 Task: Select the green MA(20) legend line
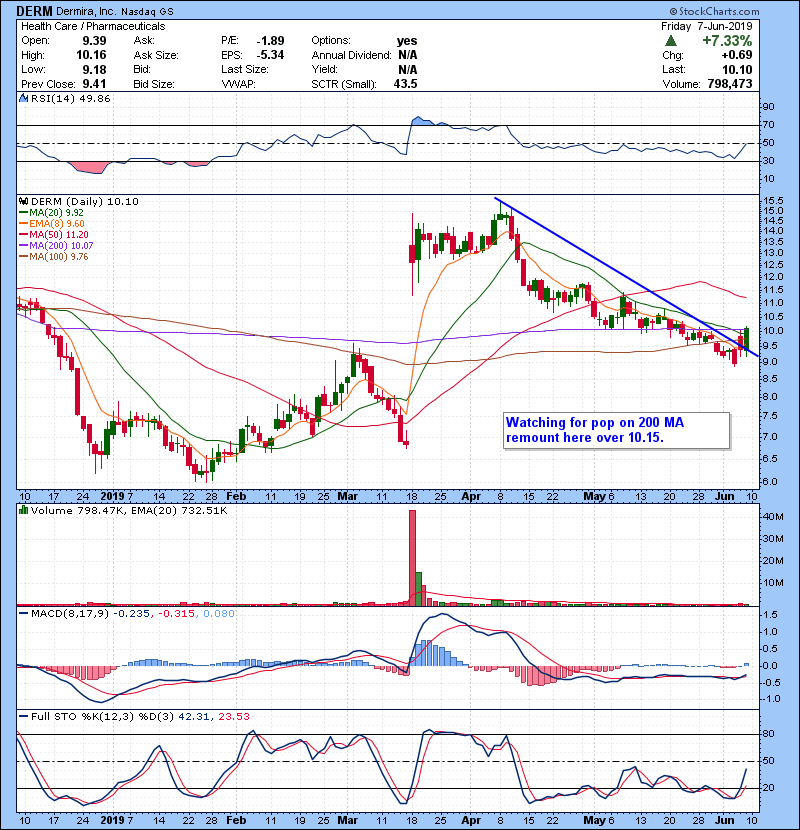pyautogui.click(x=23, y=213)
